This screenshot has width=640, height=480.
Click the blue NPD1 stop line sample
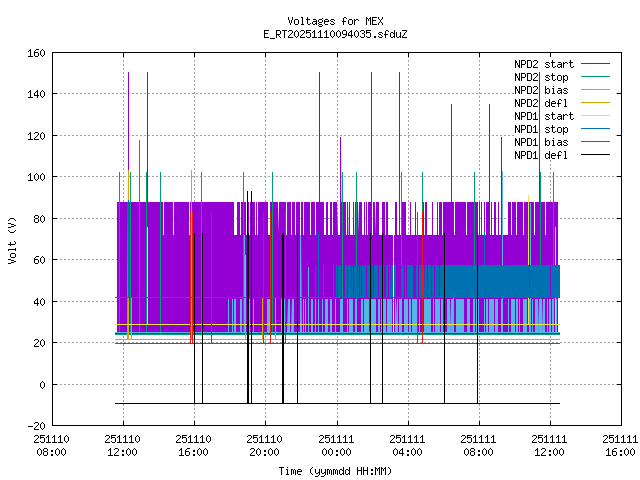coord(596,128)
